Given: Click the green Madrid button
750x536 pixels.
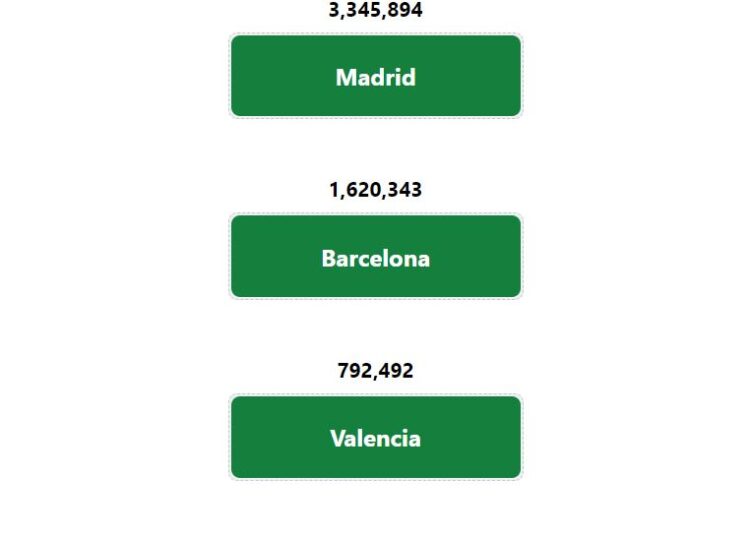Looking at the screenshot, I should coord(375,76).
